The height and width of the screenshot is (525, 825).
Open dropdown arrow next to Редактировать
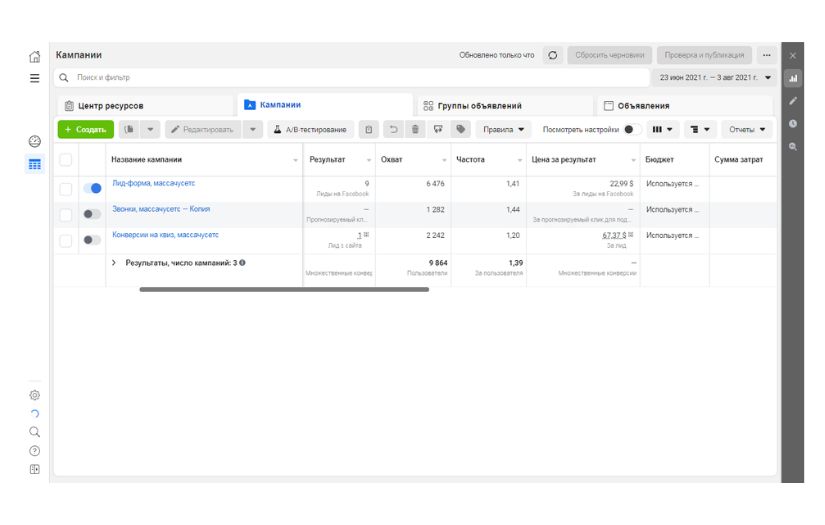(x=253, y=129)
